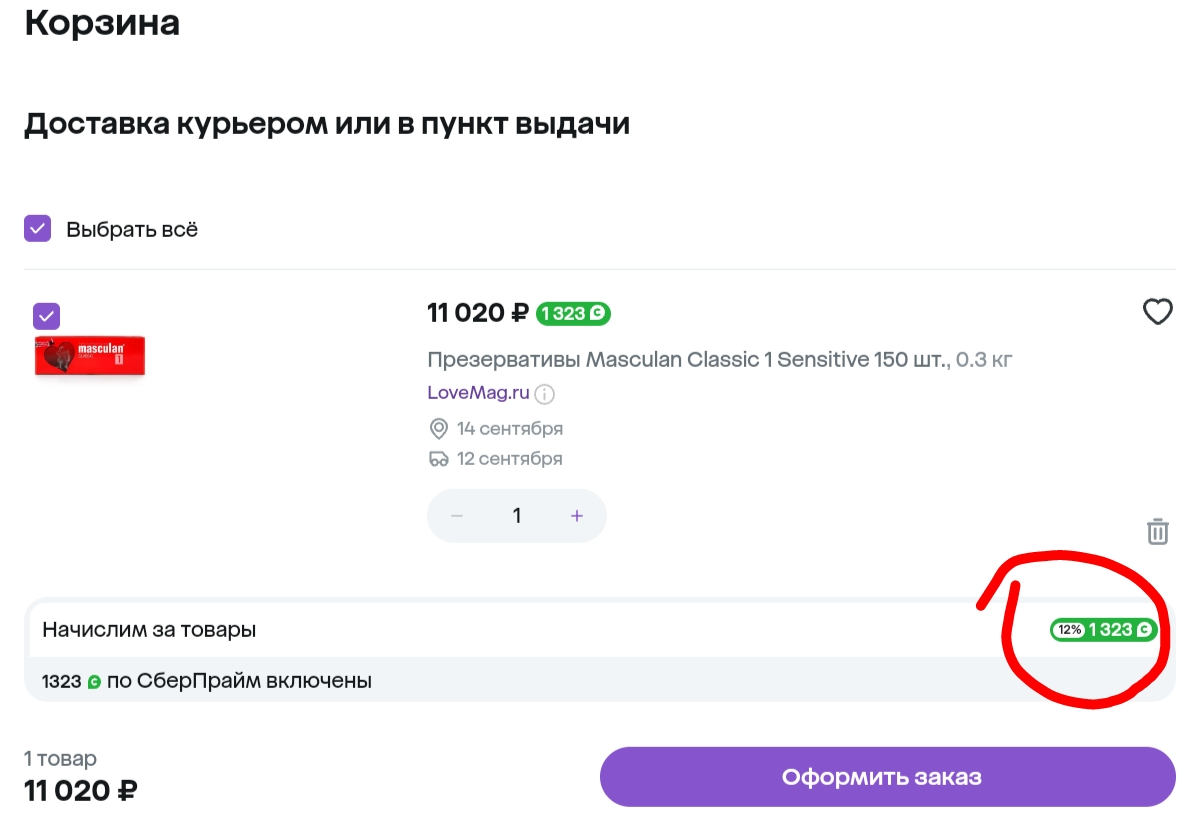Add the item to favorites with the heart icon
This screenshot has width=1200, height=833.
[x=1157, y=313]
